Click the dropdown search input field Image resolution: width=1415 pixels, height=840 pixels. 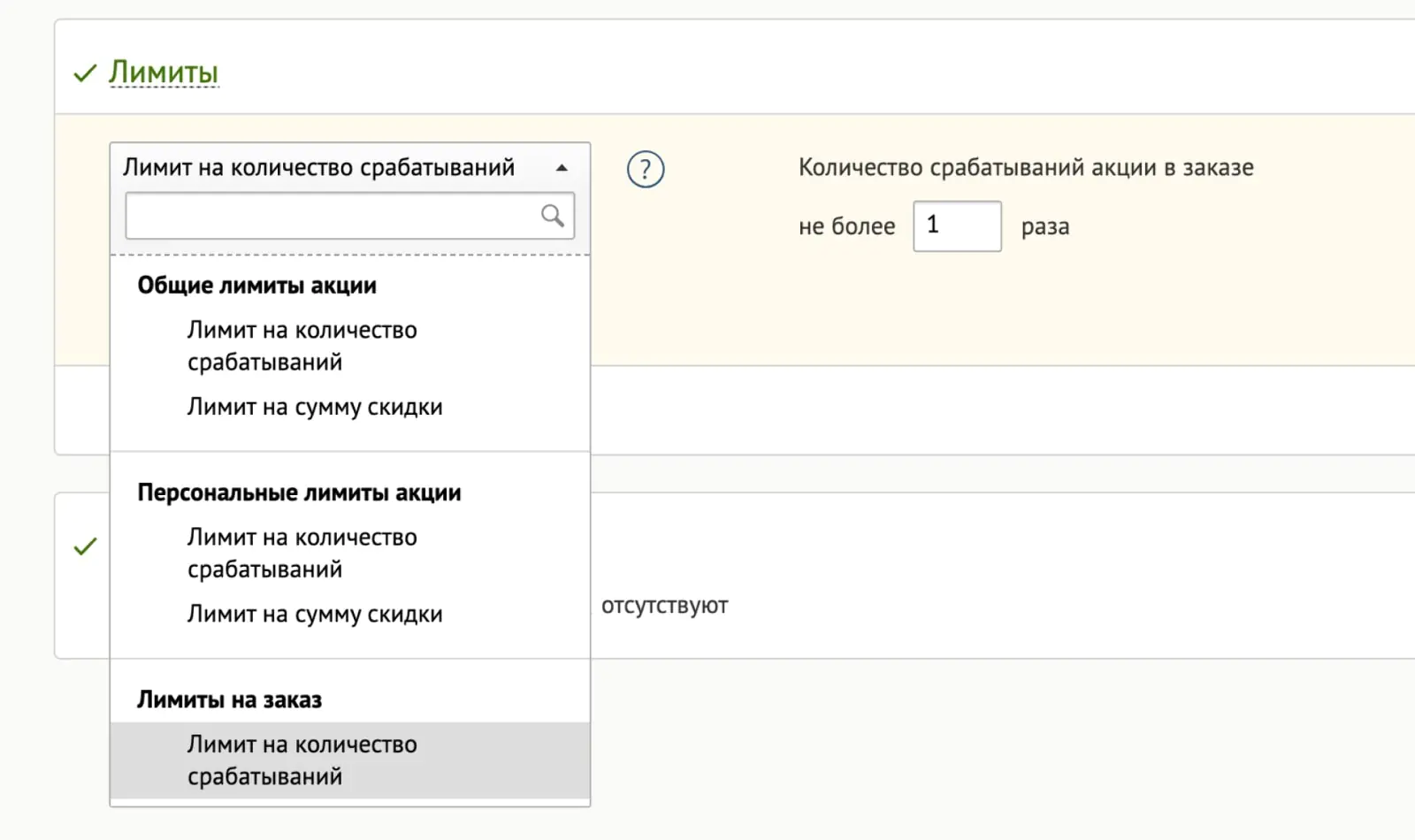pyautogui.click(x=350, y=216)
